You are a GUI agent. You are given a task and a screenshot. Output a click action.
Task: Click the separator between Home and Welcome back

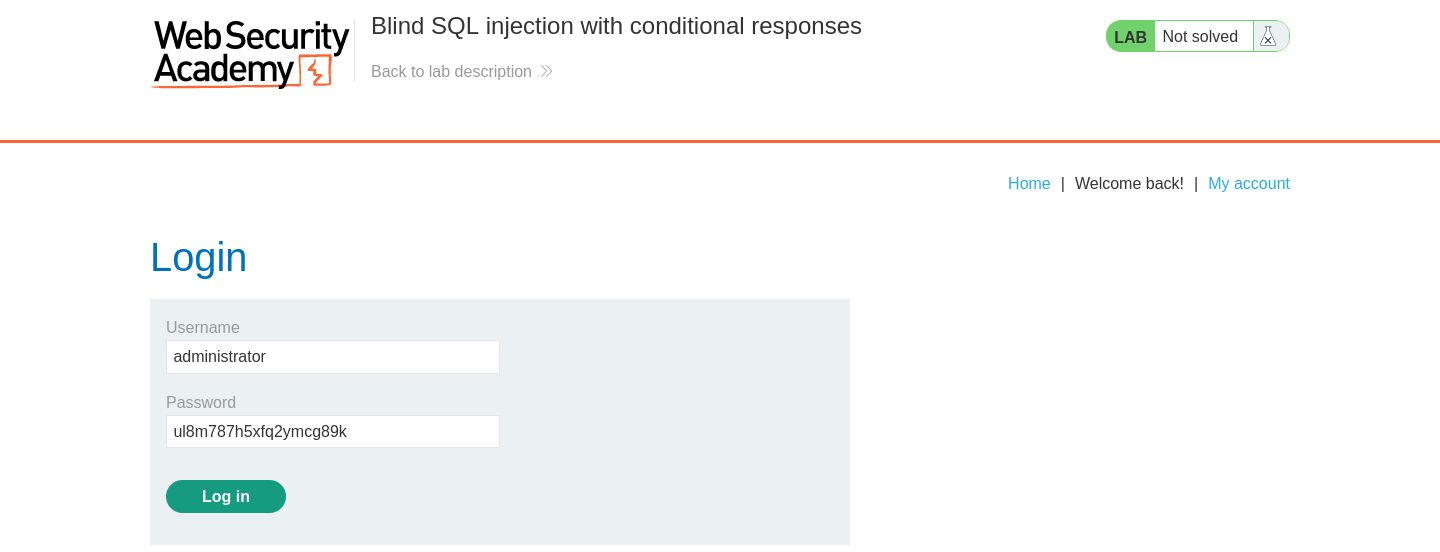(x=1063, y=184)
